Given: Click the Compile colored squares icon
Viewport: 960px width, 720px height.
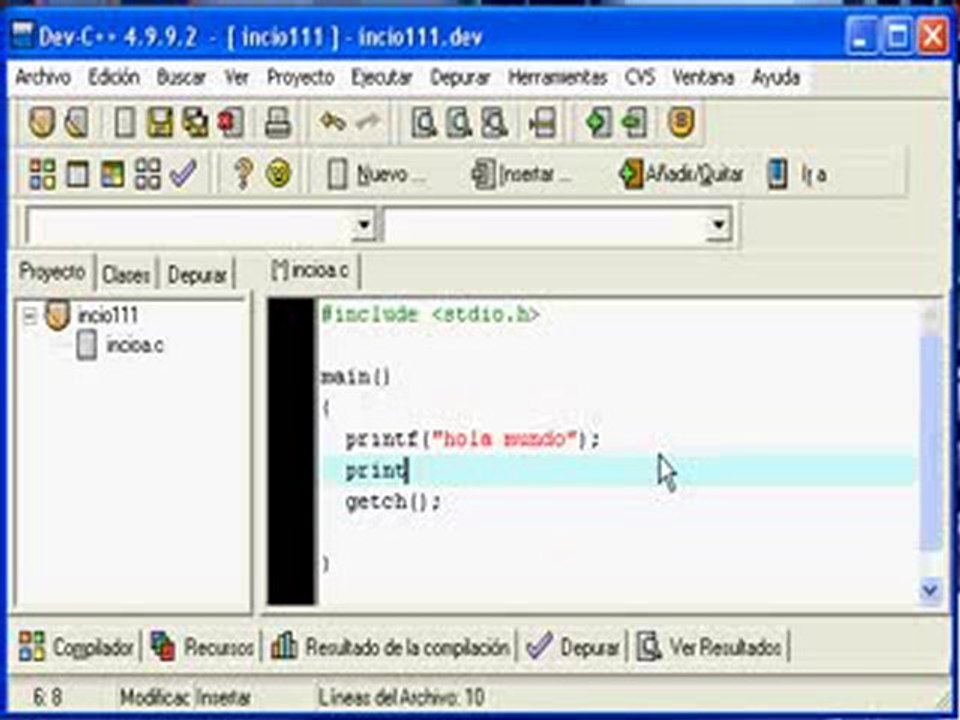Looking at the screenshot, I should pyautogui.click(x=42, y=174).
